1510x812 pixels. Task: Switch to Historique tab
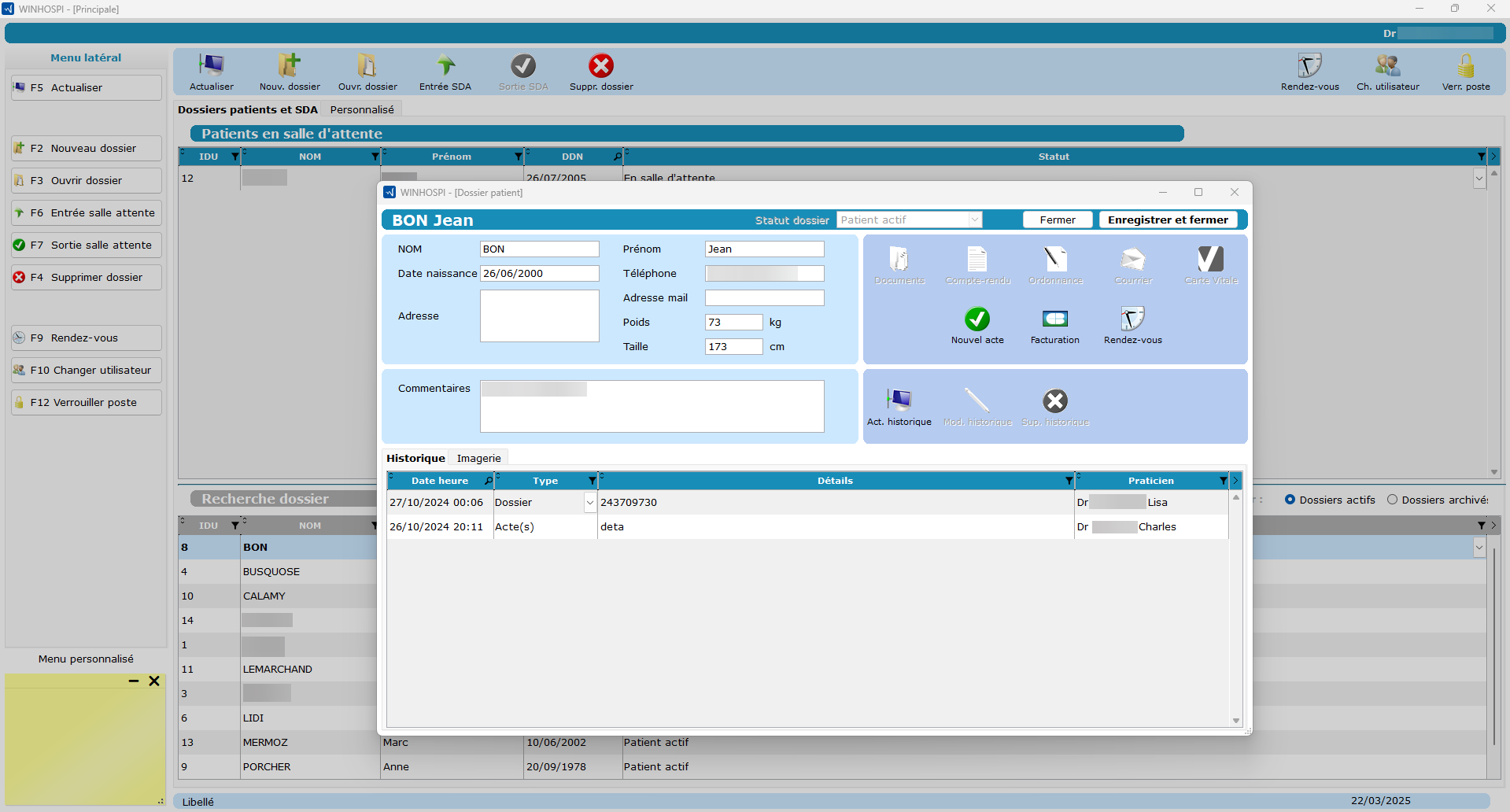pyautogui.click(x=415, y=458)
